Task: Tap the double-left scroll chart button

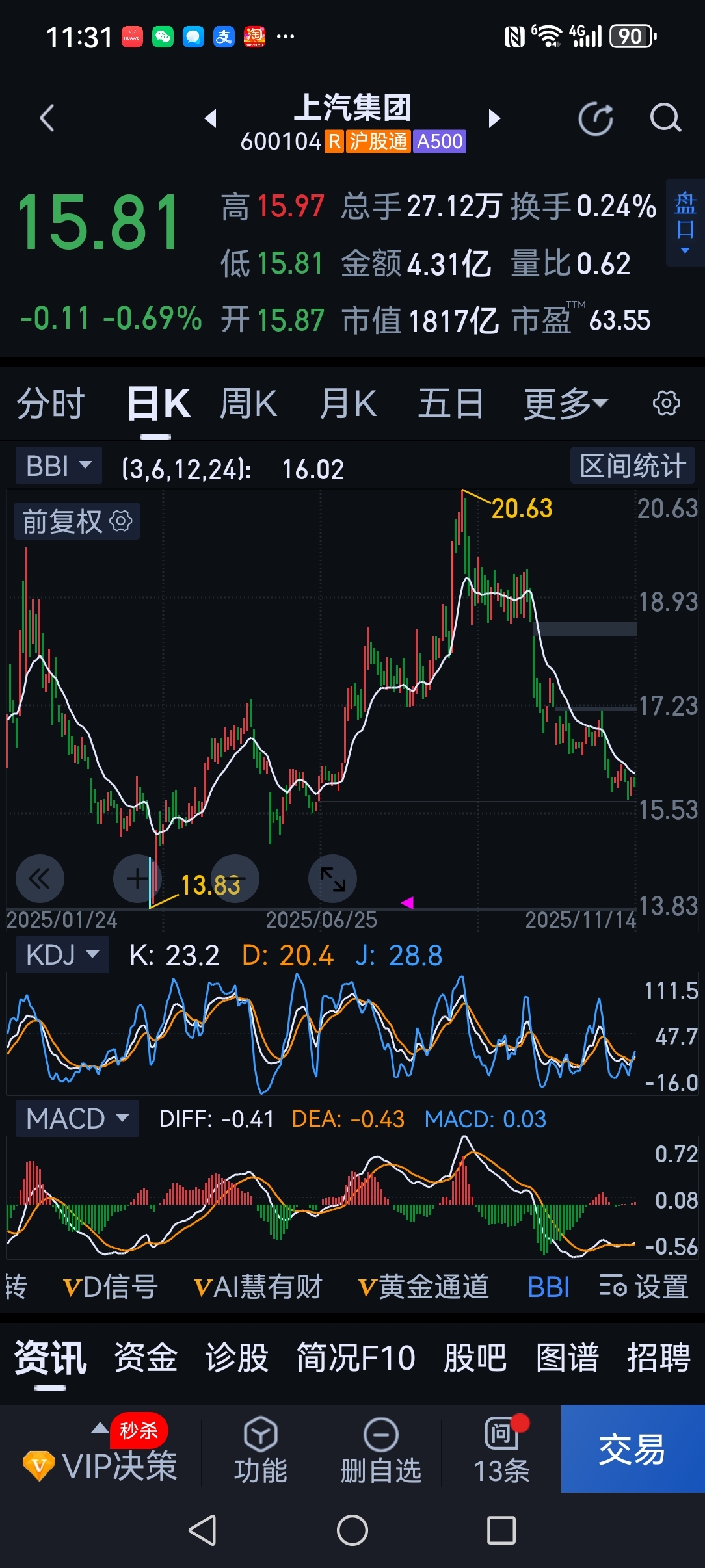Action: [40, 879]
